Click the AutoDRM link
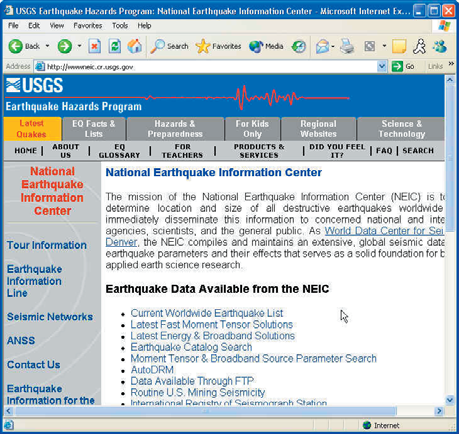 152,370
